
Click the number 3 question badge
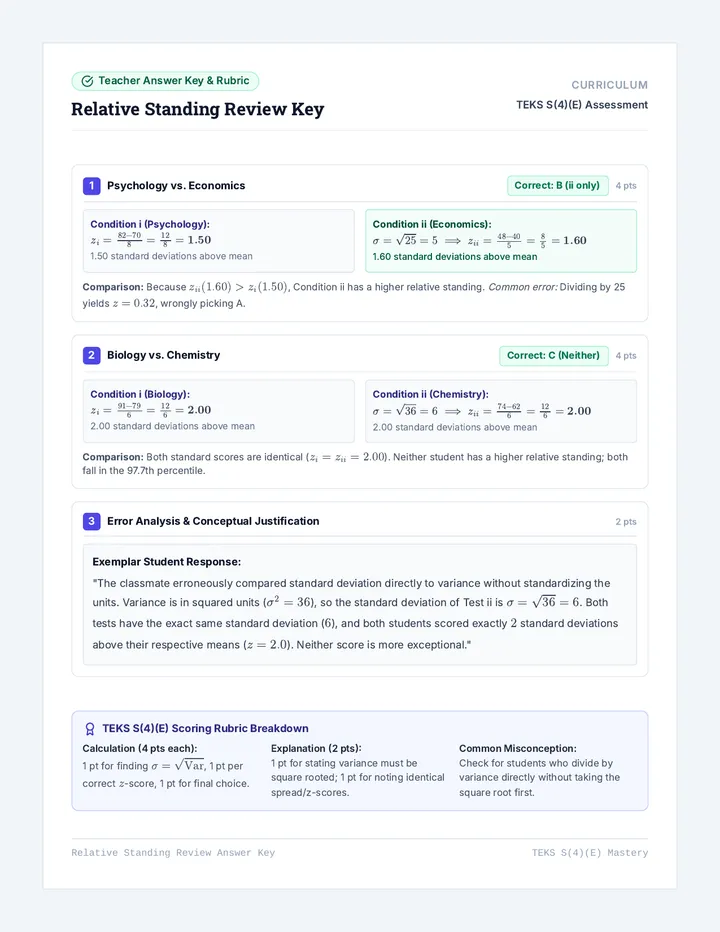[92, 521]
